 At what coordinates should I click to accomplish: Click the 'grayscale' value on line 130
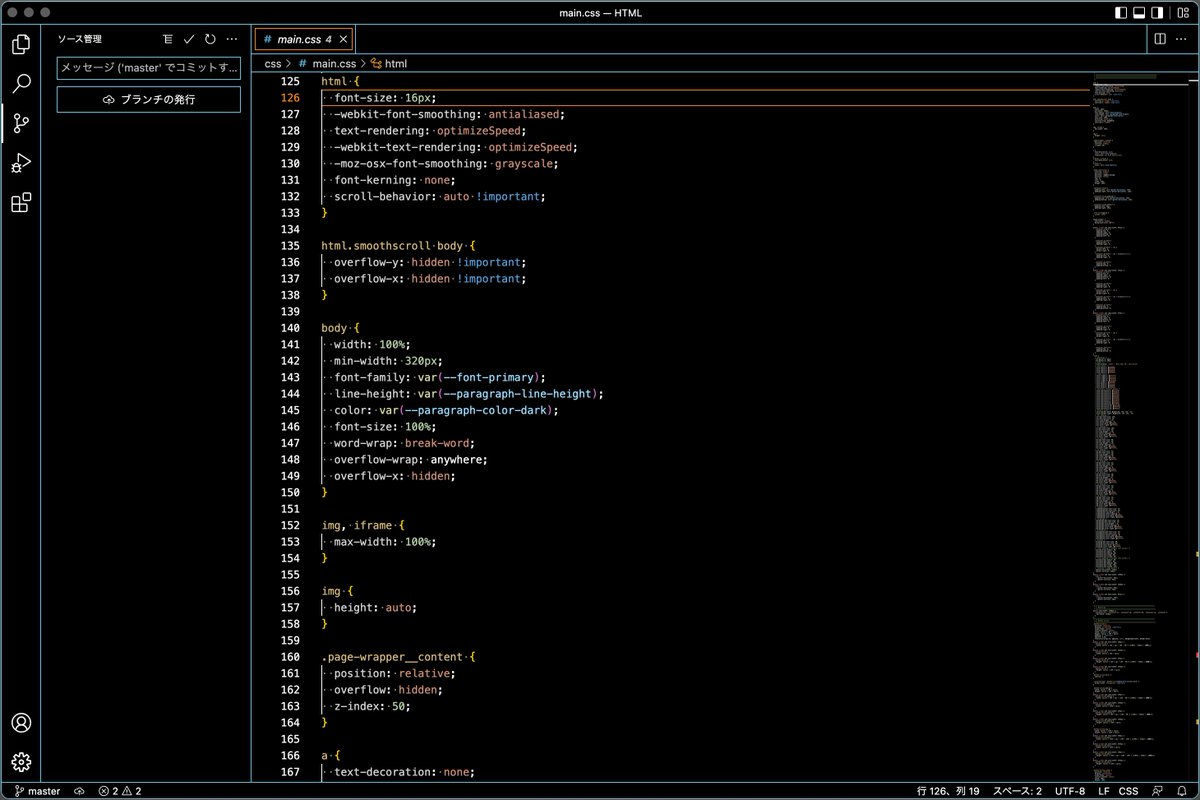pyautogui.click(x=523, y=164)
